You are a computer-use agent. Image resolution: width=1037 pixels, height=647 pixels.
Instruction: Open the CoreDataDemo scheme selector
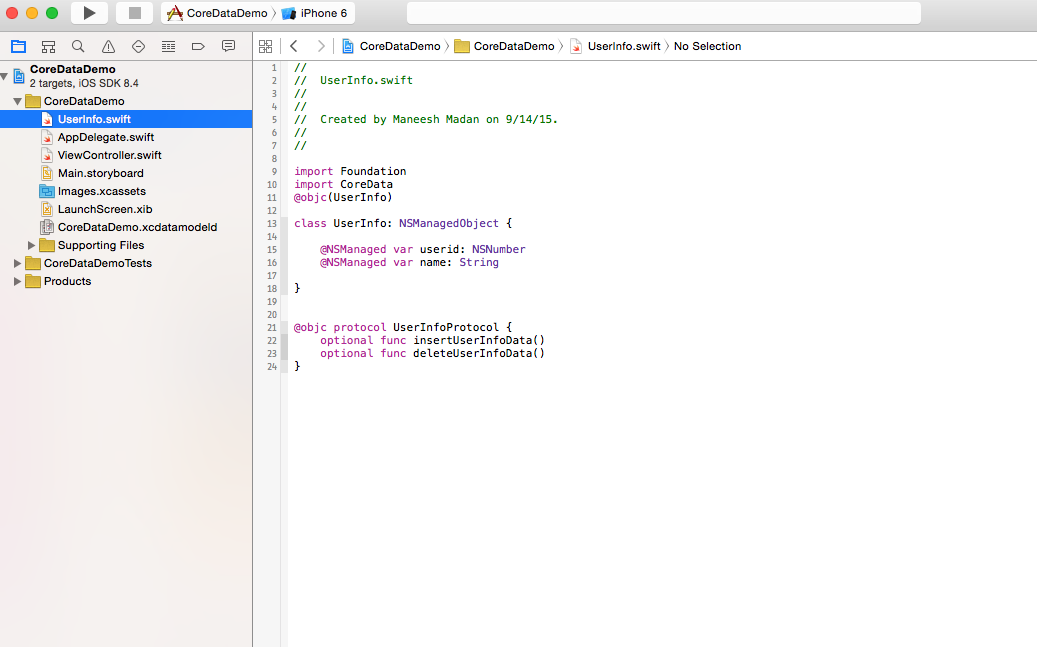217,13
